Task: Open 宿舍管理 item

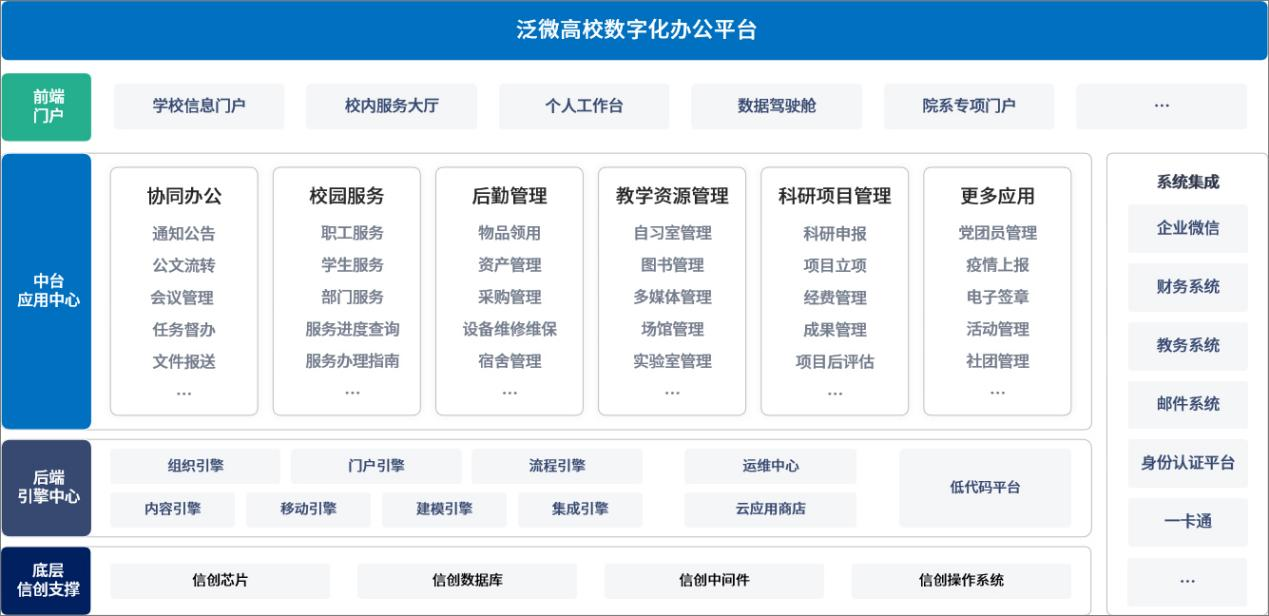Action: coord(510,361)
